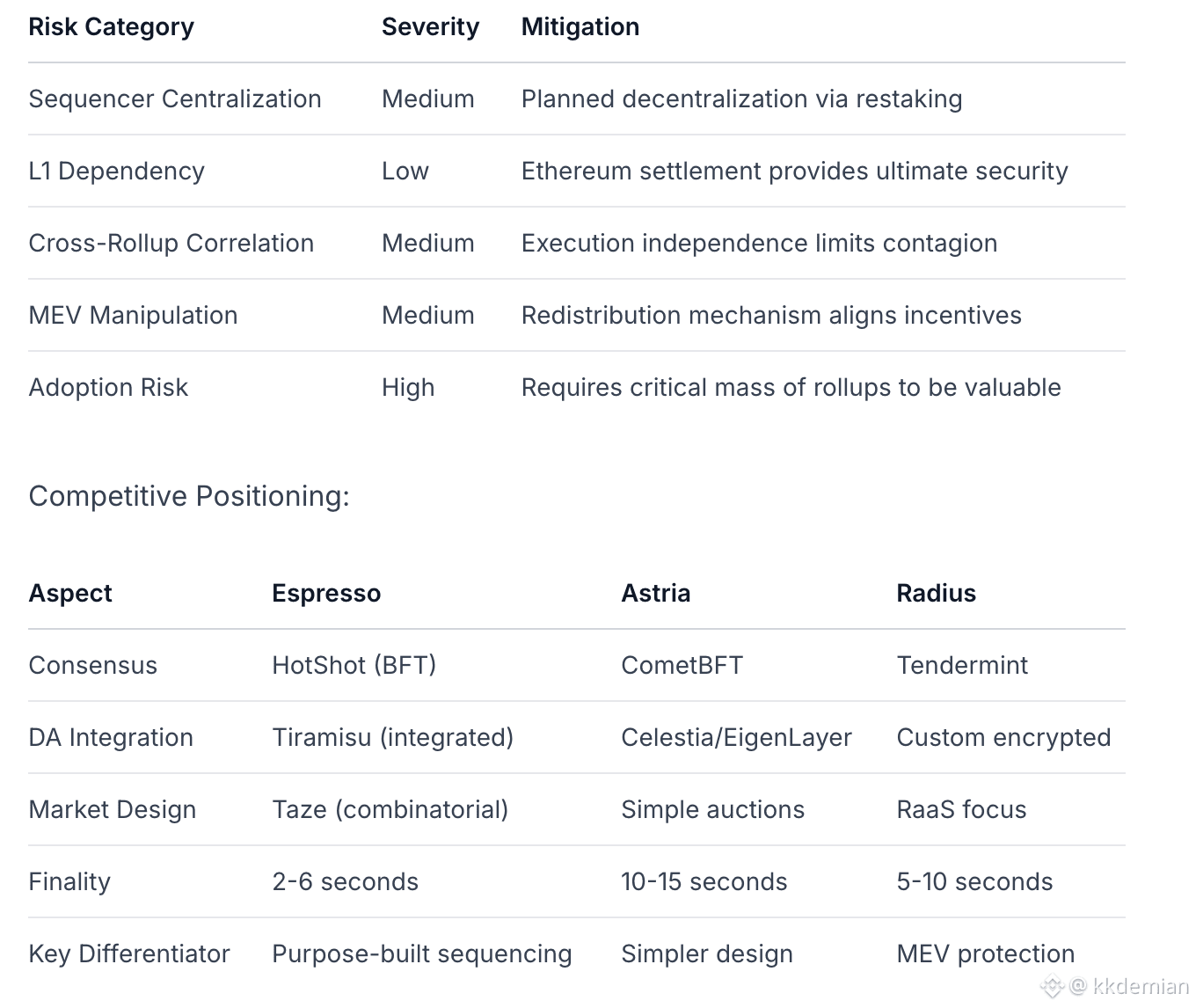This screenshot has width=1196, height=1008.
Task: Select the 2-6 seconds finality cell
Action: click(x=345, y=882)
